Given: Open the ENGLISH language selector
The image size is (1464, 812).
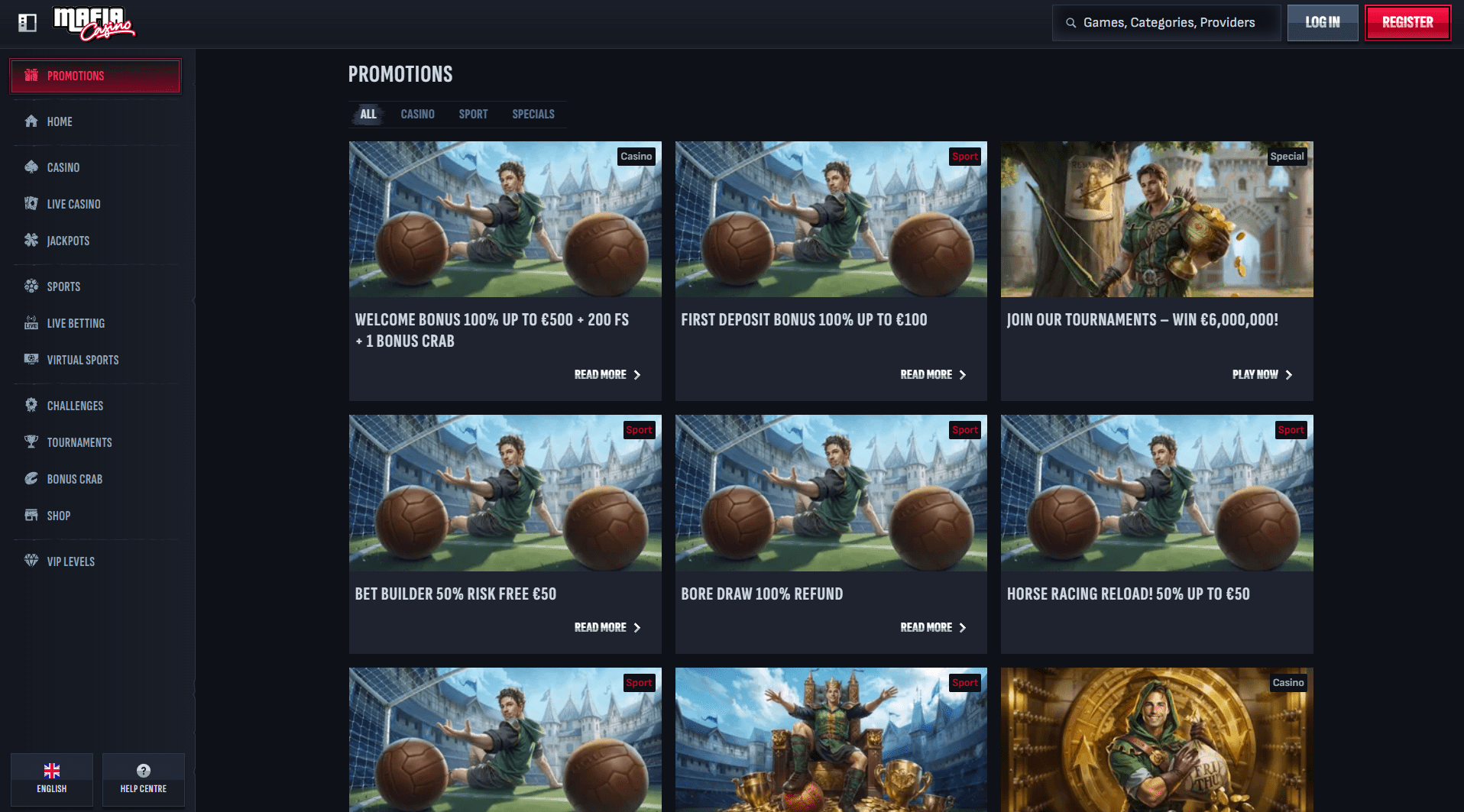Looking at the screenshot, I should [x=52, y=779].
